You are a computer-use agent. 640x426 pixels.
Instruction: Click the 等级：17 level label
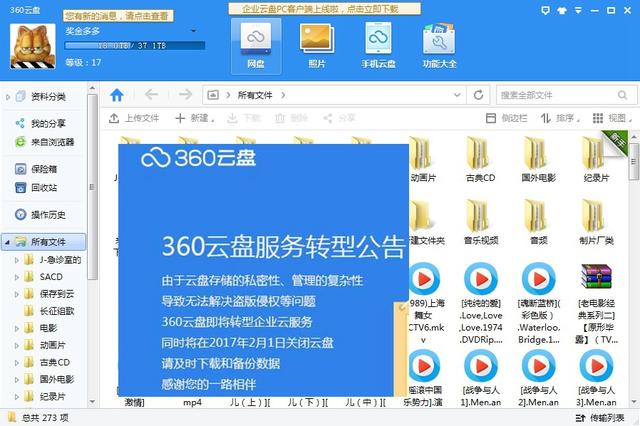tap(83, 62)
